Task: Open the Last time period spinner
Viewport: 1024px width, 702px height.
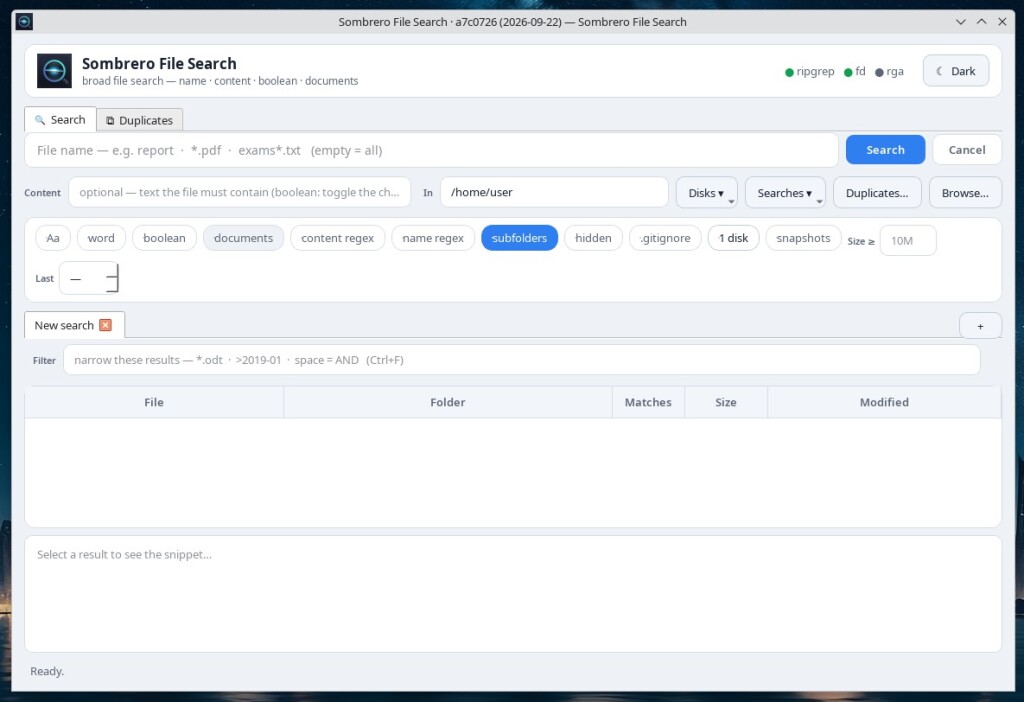Action: tap(89, 278)
